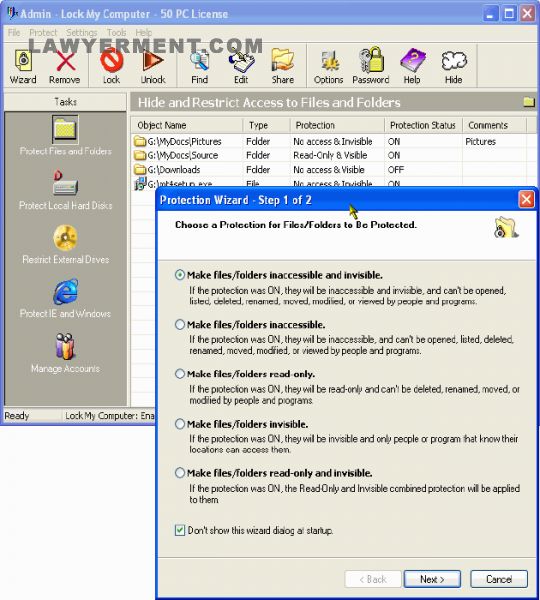Open Options from the toolbar
This screenshot has width=540, height=600.
click(x=328, y=67)
